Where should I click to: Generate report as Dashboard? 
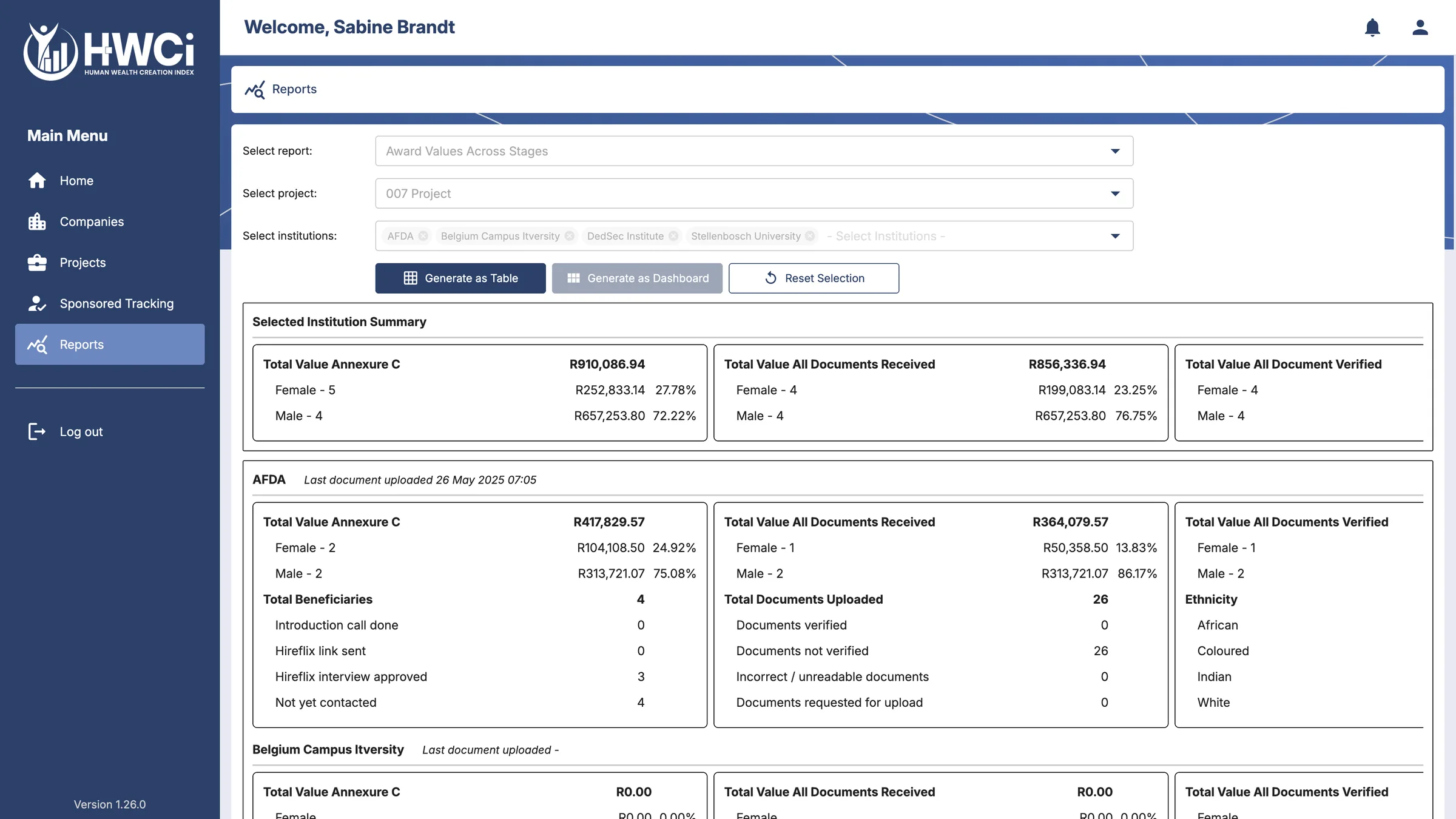637,278
